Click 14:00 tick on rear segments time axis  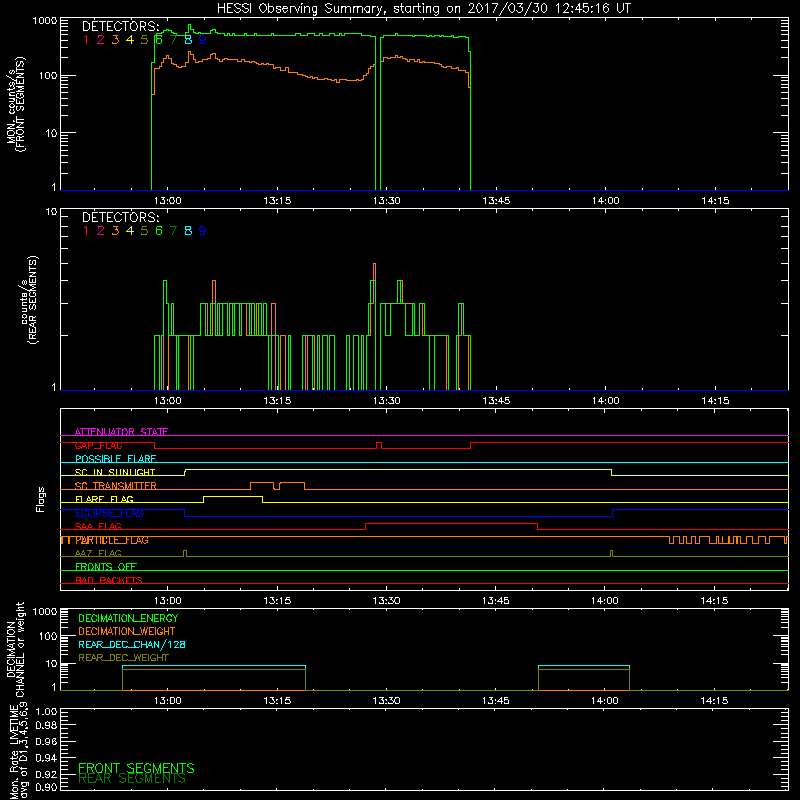coord(605,401)
